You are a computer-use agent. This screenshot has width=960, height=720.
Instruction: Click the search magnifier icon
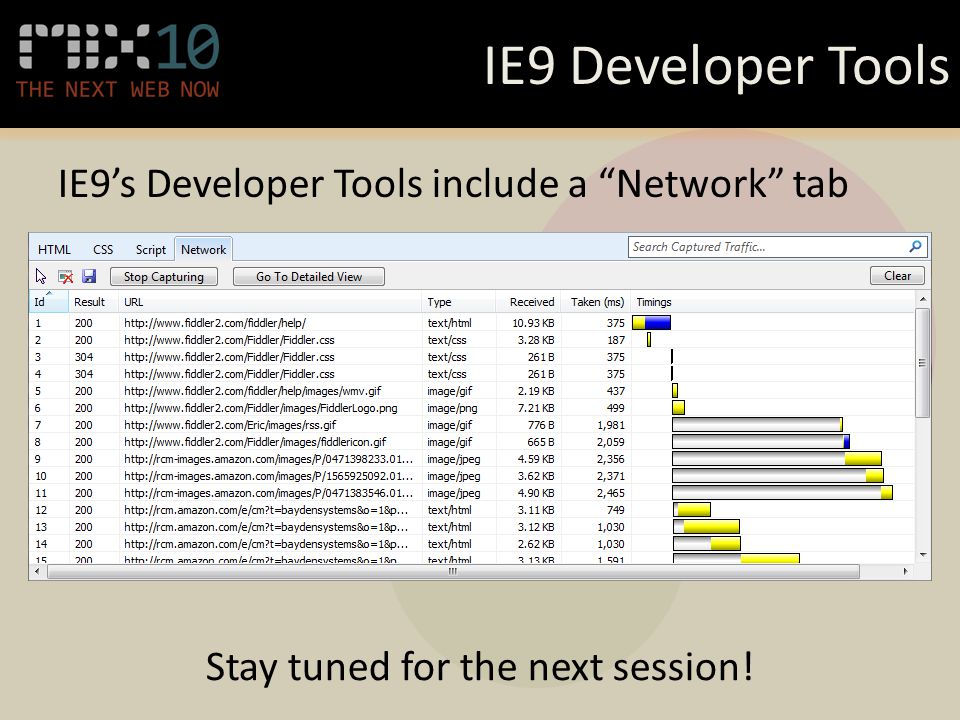tap(915, 246)
